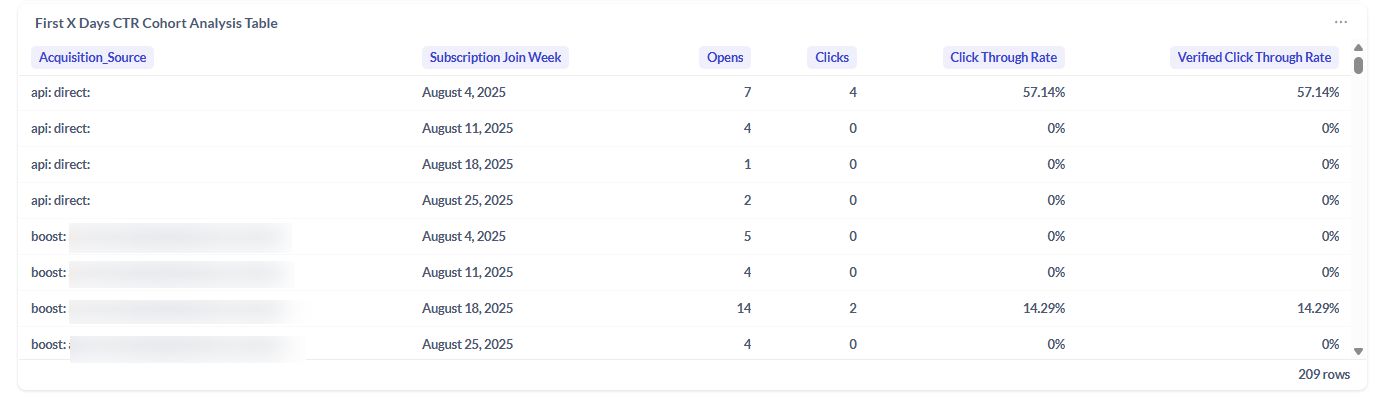Click the Opens value 14

(x=743, y=309)
